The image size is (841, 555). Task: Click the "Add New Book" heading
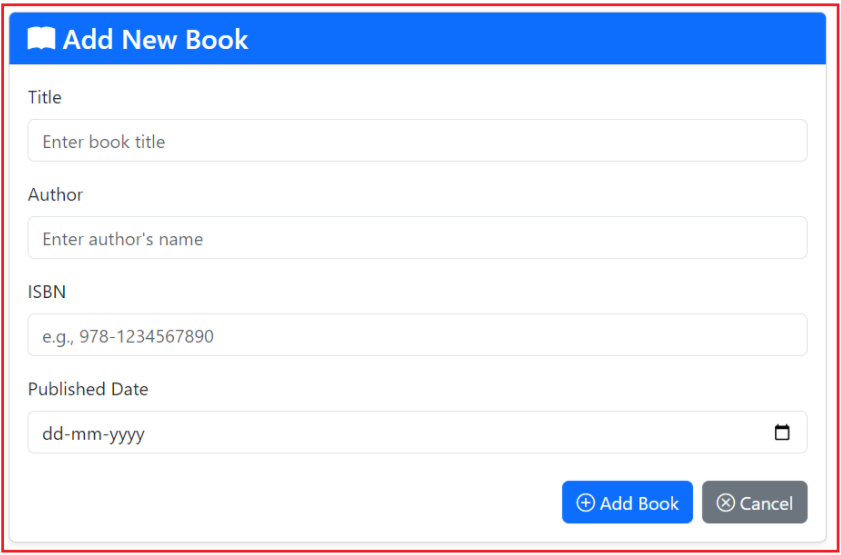click(156, 40)
